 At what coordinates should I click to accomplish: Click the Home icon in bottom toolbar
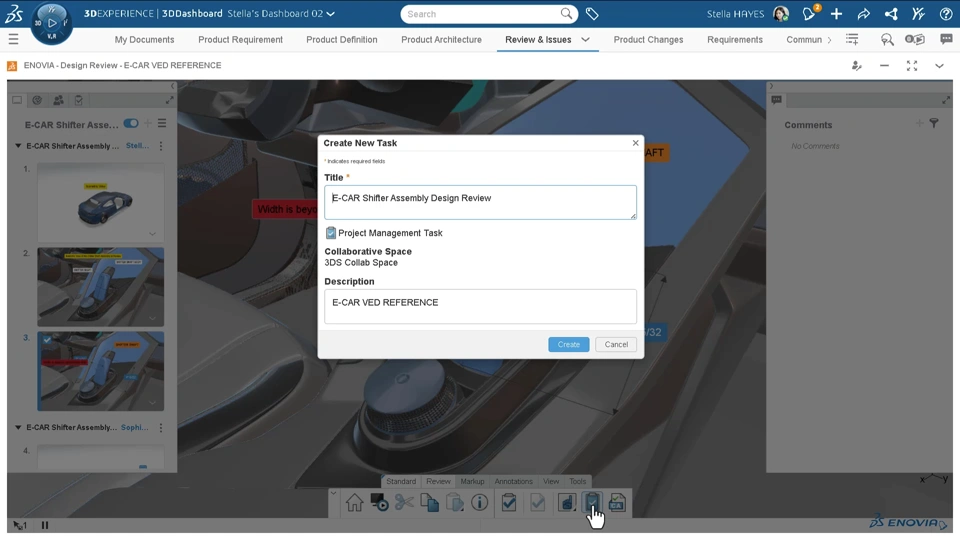click(x=354, y=503)
